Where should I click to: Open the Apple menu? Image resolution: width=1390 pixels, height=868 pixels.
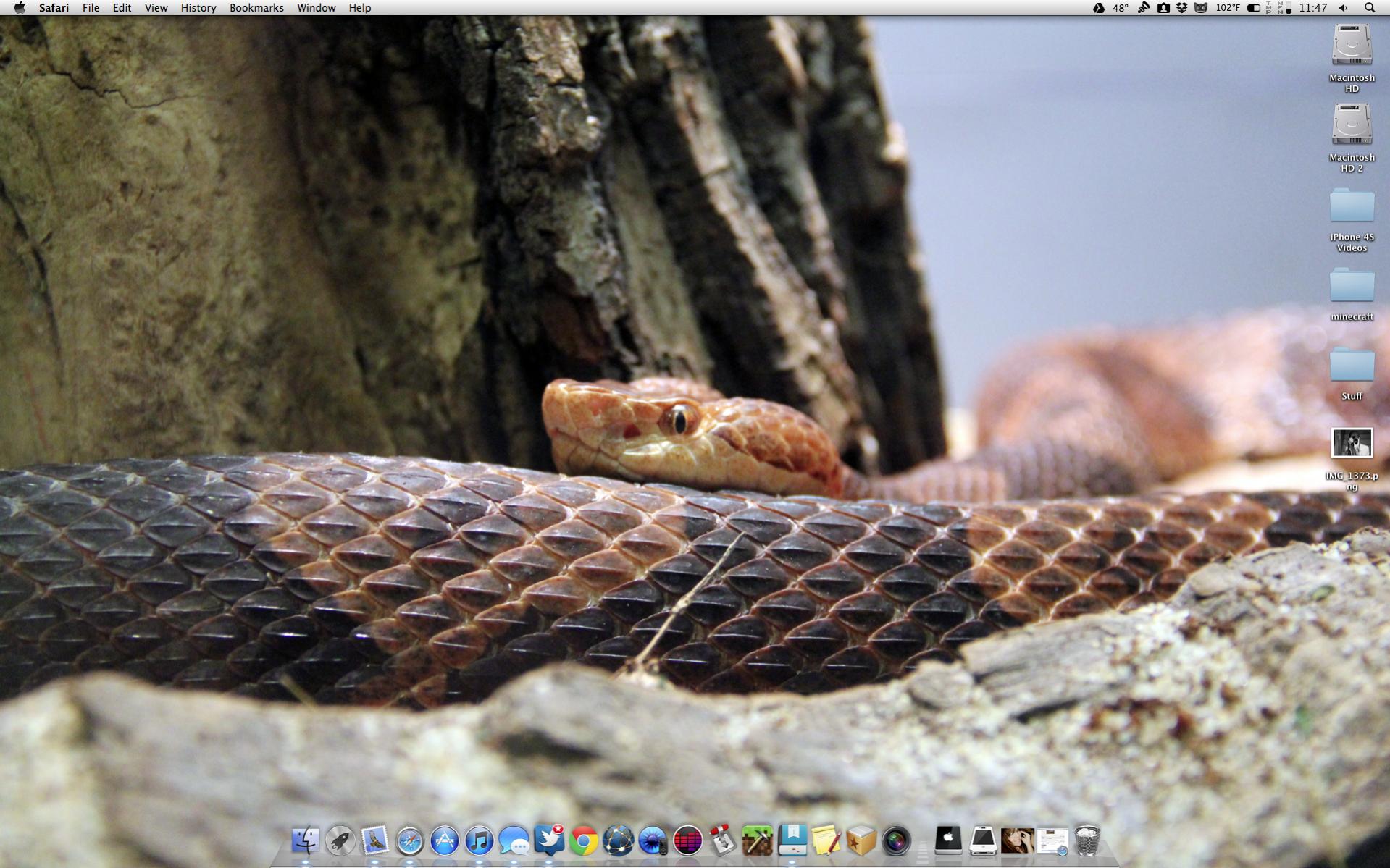(x=20, y=8)
